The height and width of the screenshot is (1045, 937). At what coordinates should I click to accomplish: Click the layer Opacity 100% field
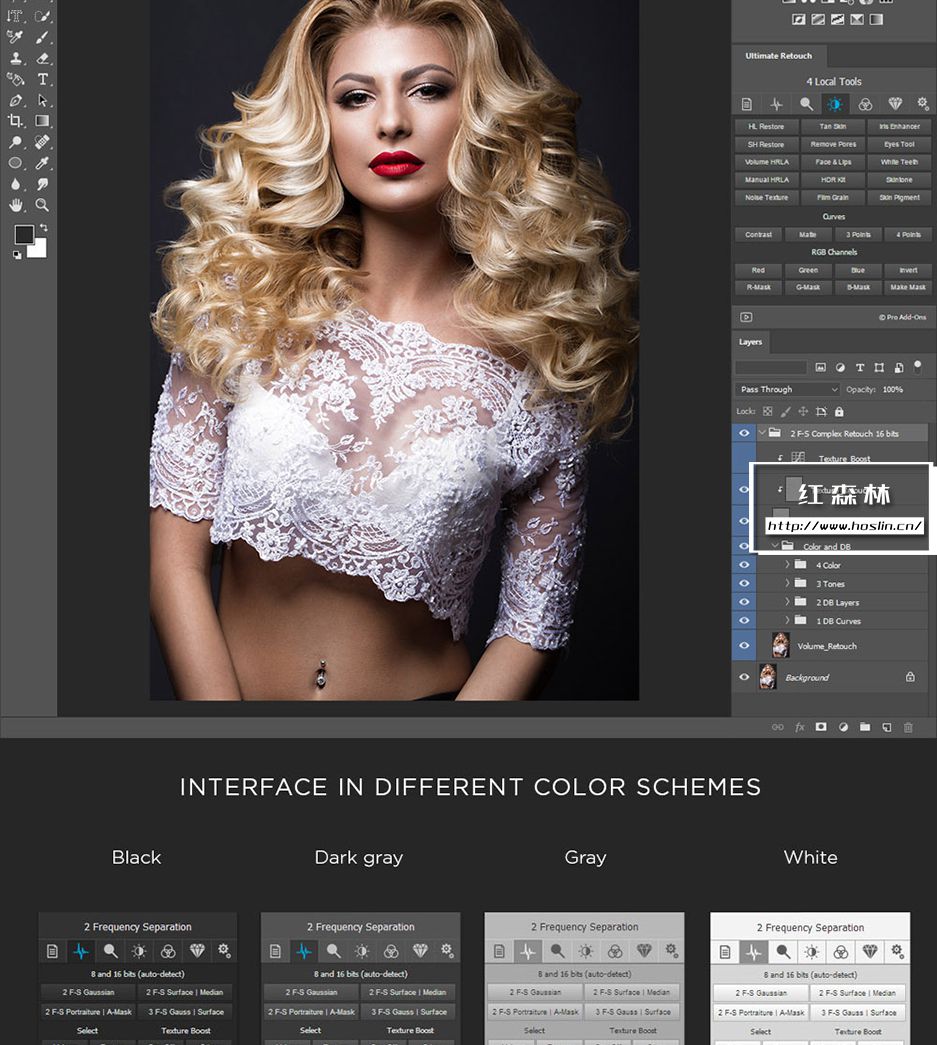(x=893, y=389)
